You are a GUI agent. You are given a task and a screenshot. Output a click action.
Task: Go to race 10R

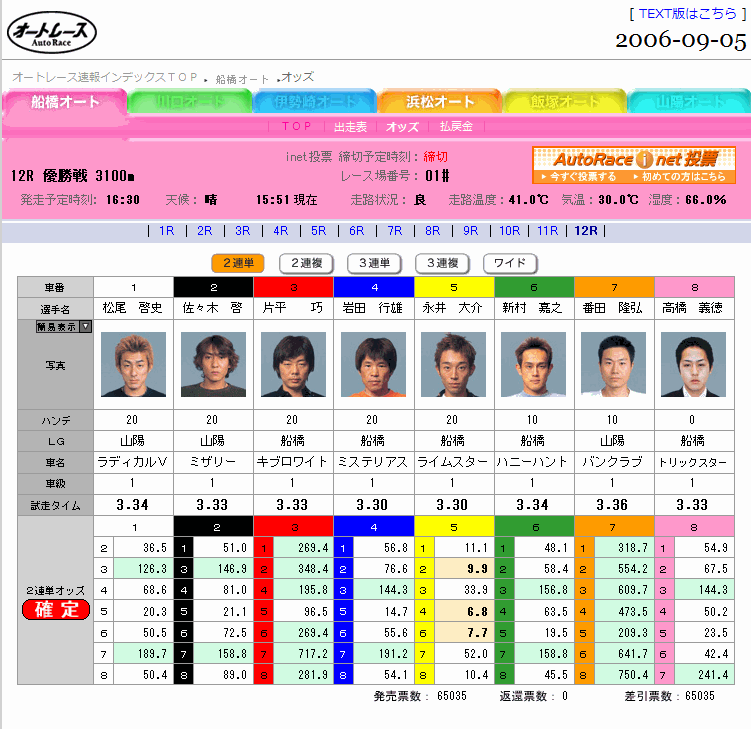click(x=509, y=231)
